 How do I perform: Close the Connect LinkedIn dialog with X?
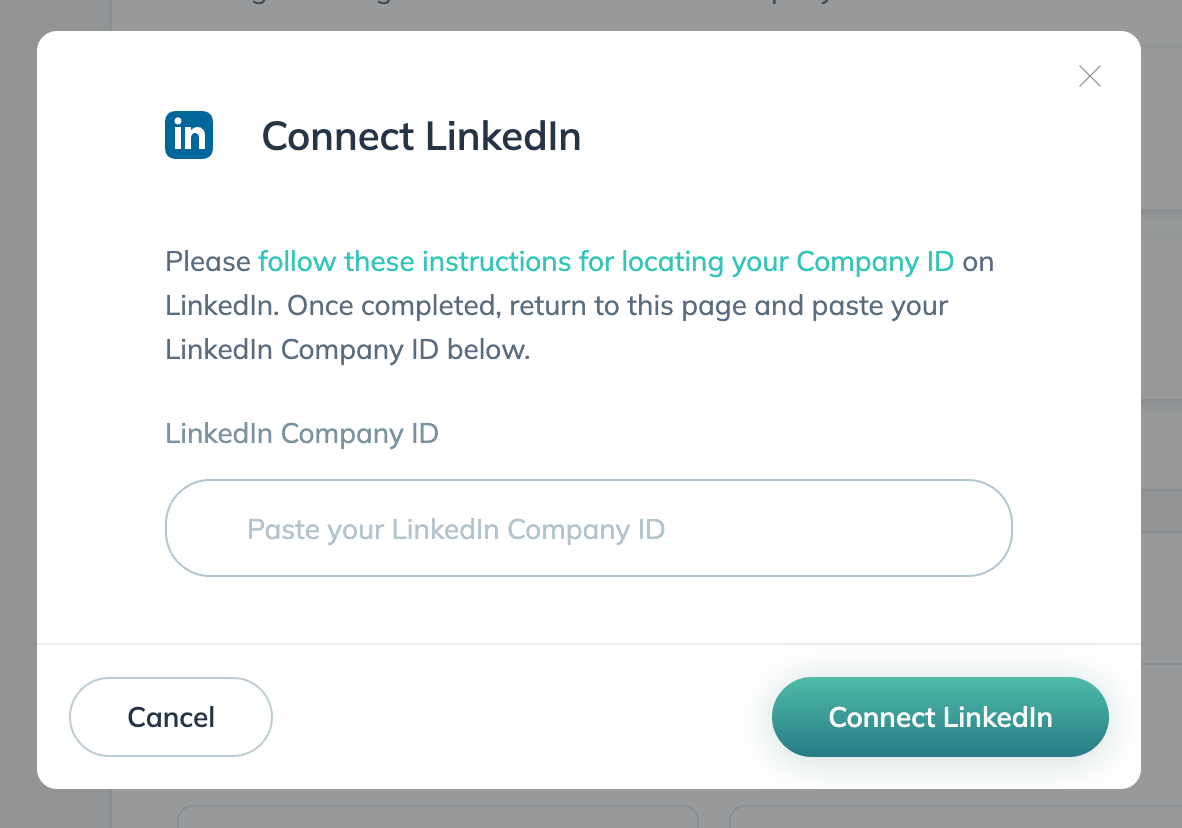pos(1089,76)
